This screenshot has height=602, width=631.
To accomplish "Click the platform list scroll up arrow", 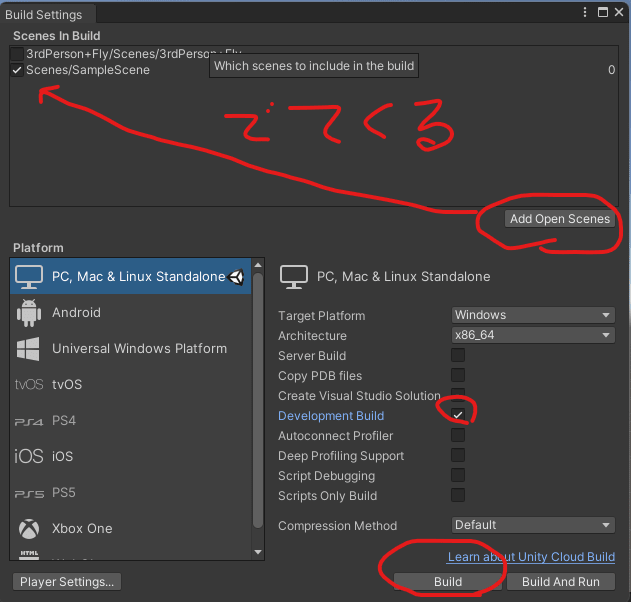I will [x=258, y=265].
